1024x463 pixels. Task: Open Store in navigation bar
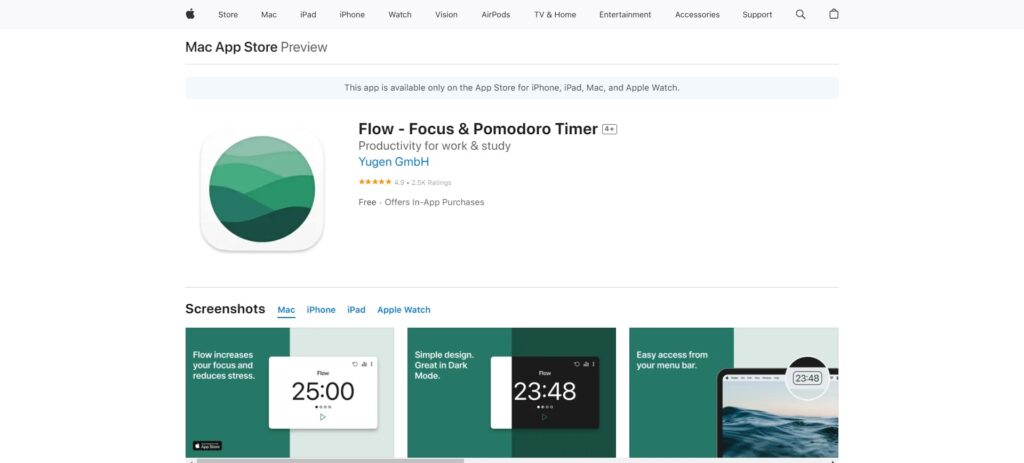click(228, 14)
